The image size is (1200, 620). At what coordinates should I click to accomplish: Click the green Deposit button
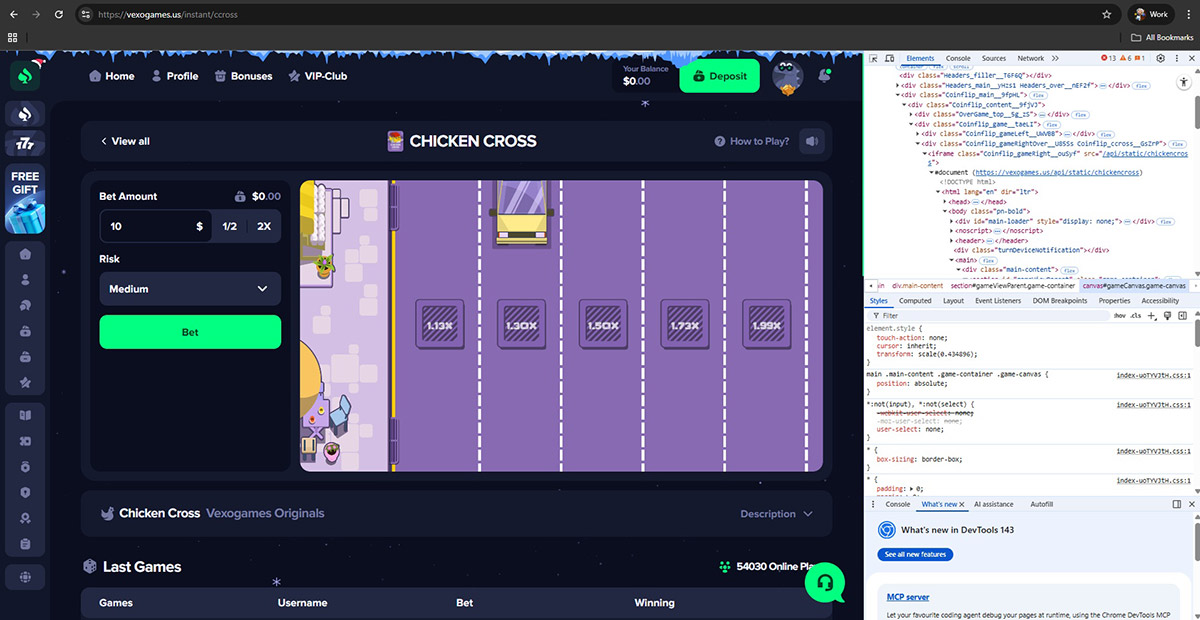point(720,76)
